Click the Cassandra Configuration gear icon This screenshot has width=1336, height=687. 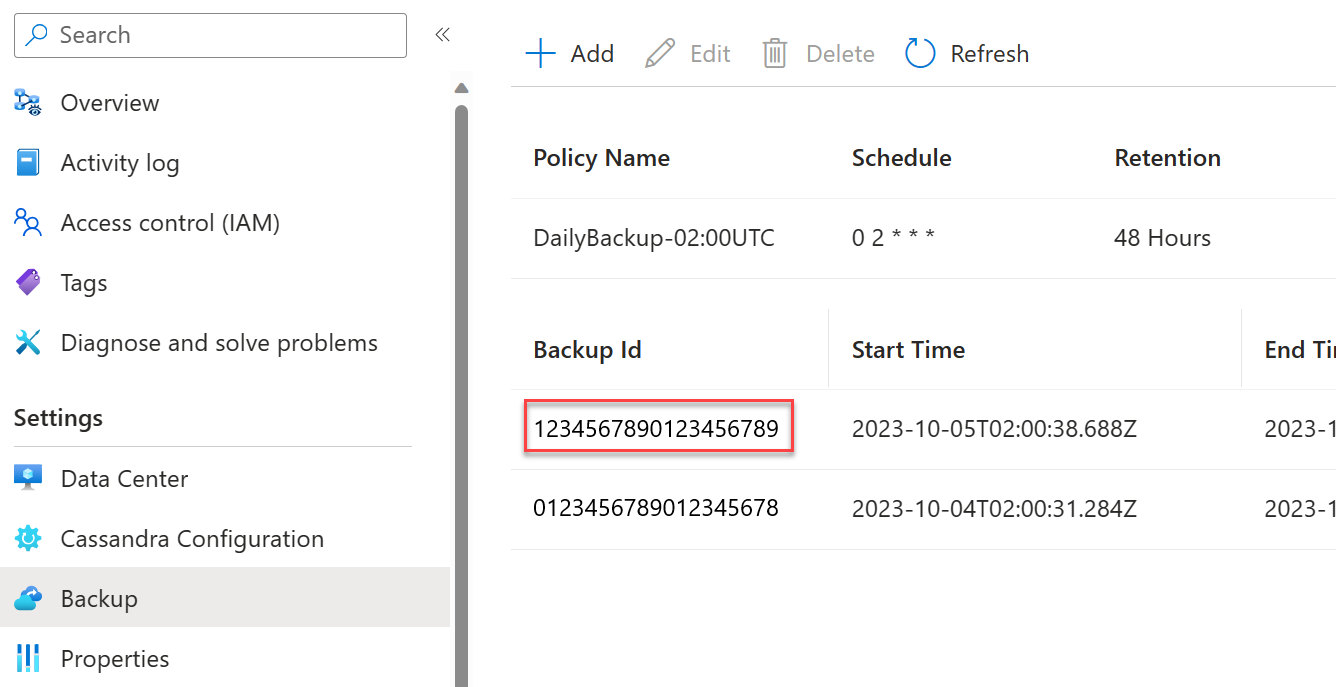pos(27,539)
